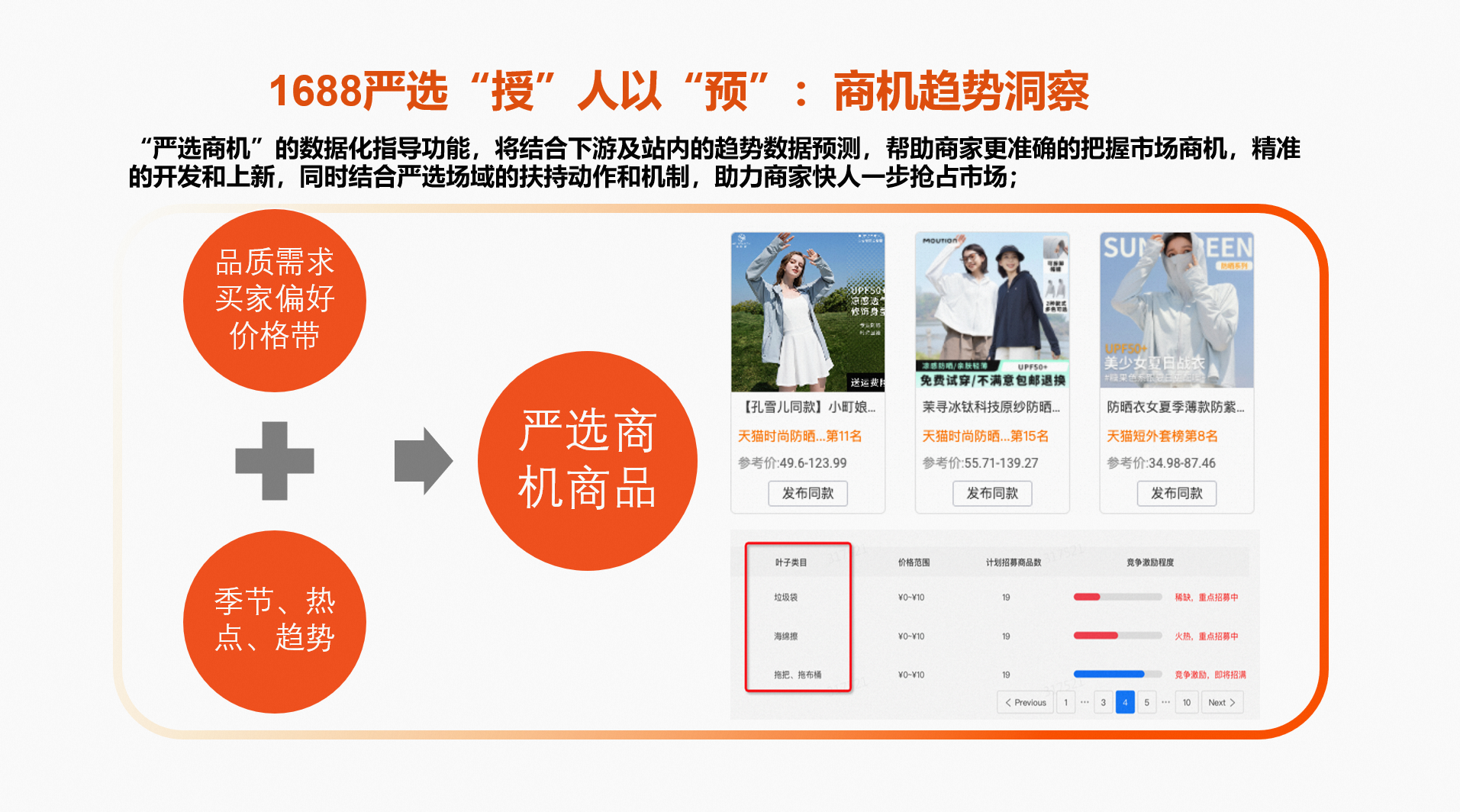Go to the Previous page in pagination
Image resolution: width=1460 pixels, height=812 pixels.
(1025, 702)
